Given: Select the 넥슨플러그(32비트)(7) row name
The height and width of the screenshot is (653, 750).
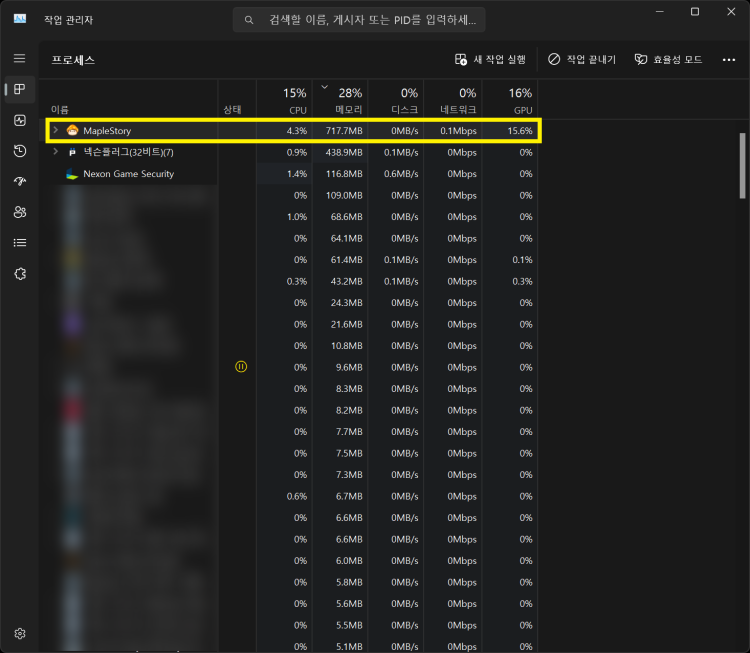Looking at the screenshot, I should click(128, 152).
